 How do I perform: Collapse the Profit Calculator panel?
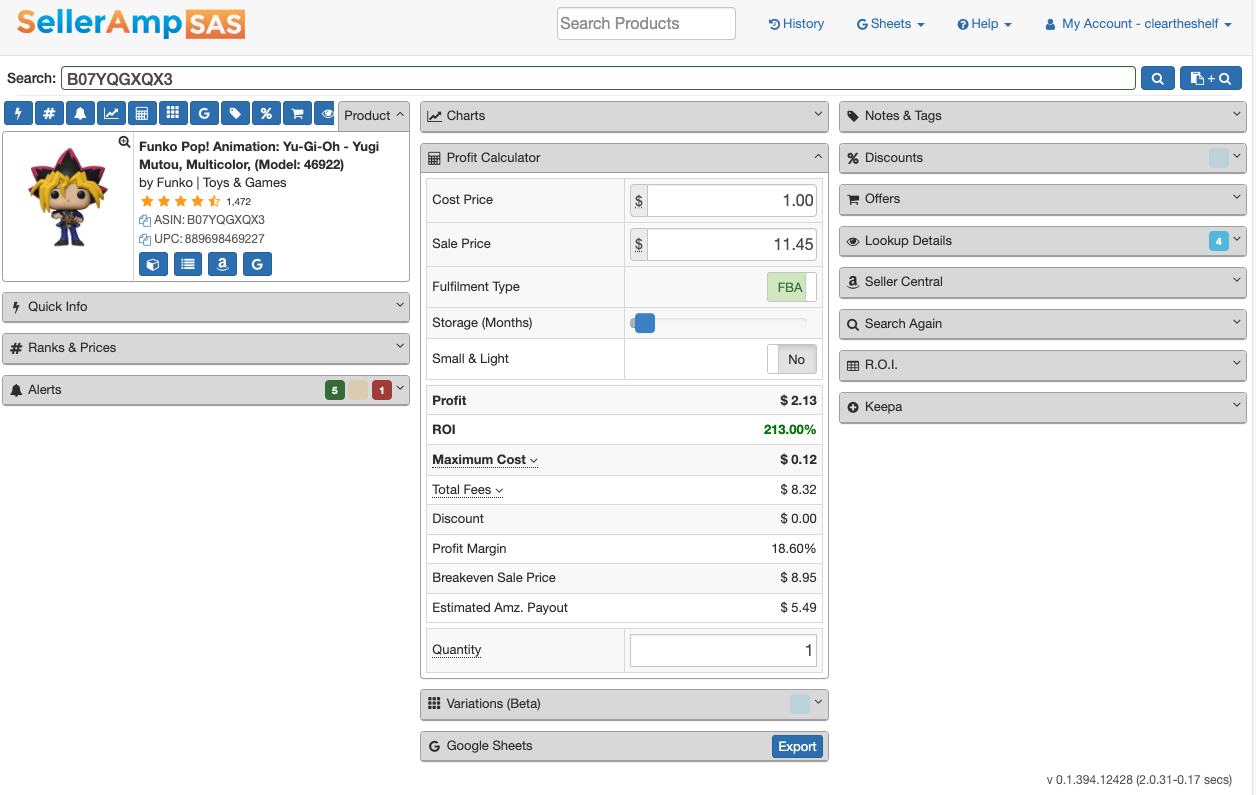[624, 158]
